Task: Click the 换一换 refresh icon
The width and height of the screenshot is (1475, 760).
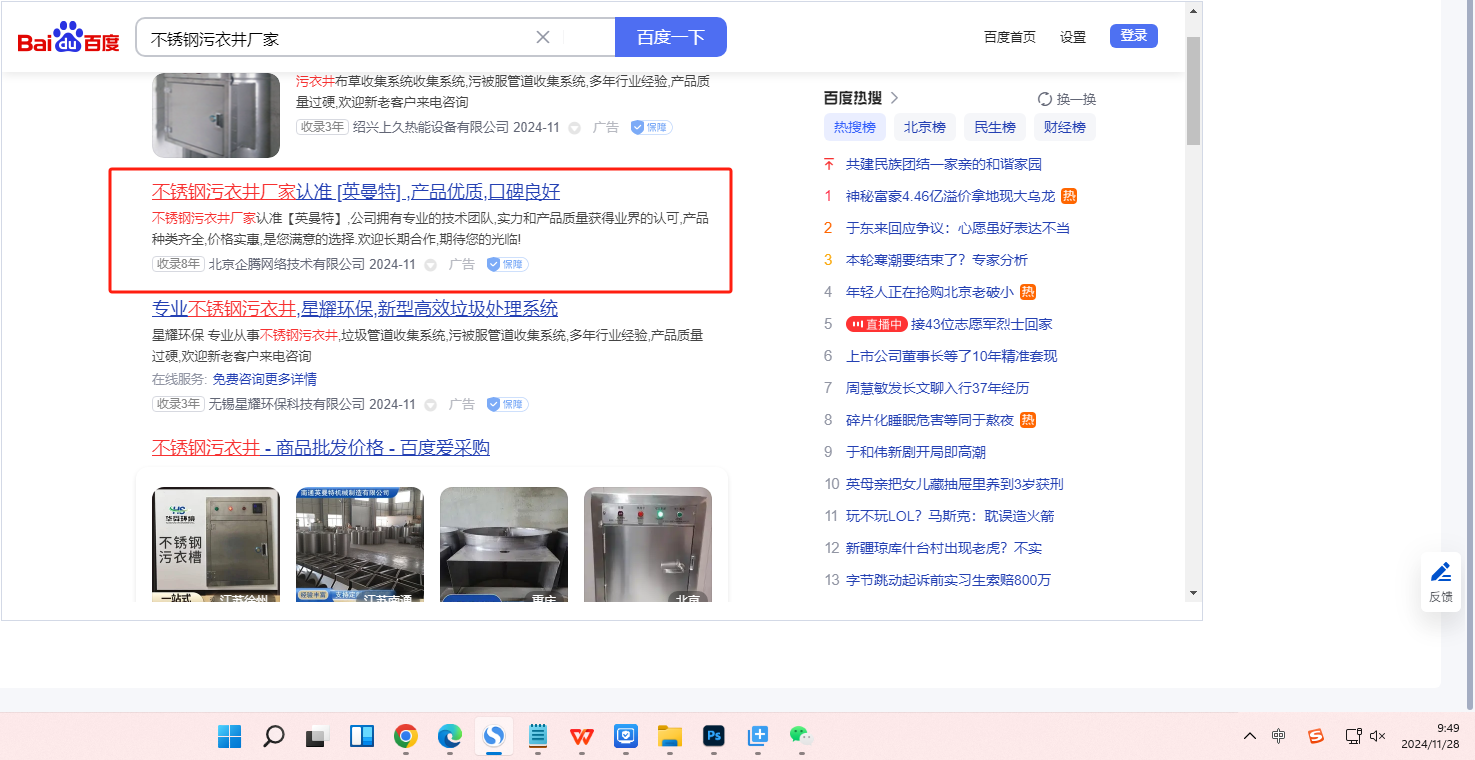Action: [1045, 99]
